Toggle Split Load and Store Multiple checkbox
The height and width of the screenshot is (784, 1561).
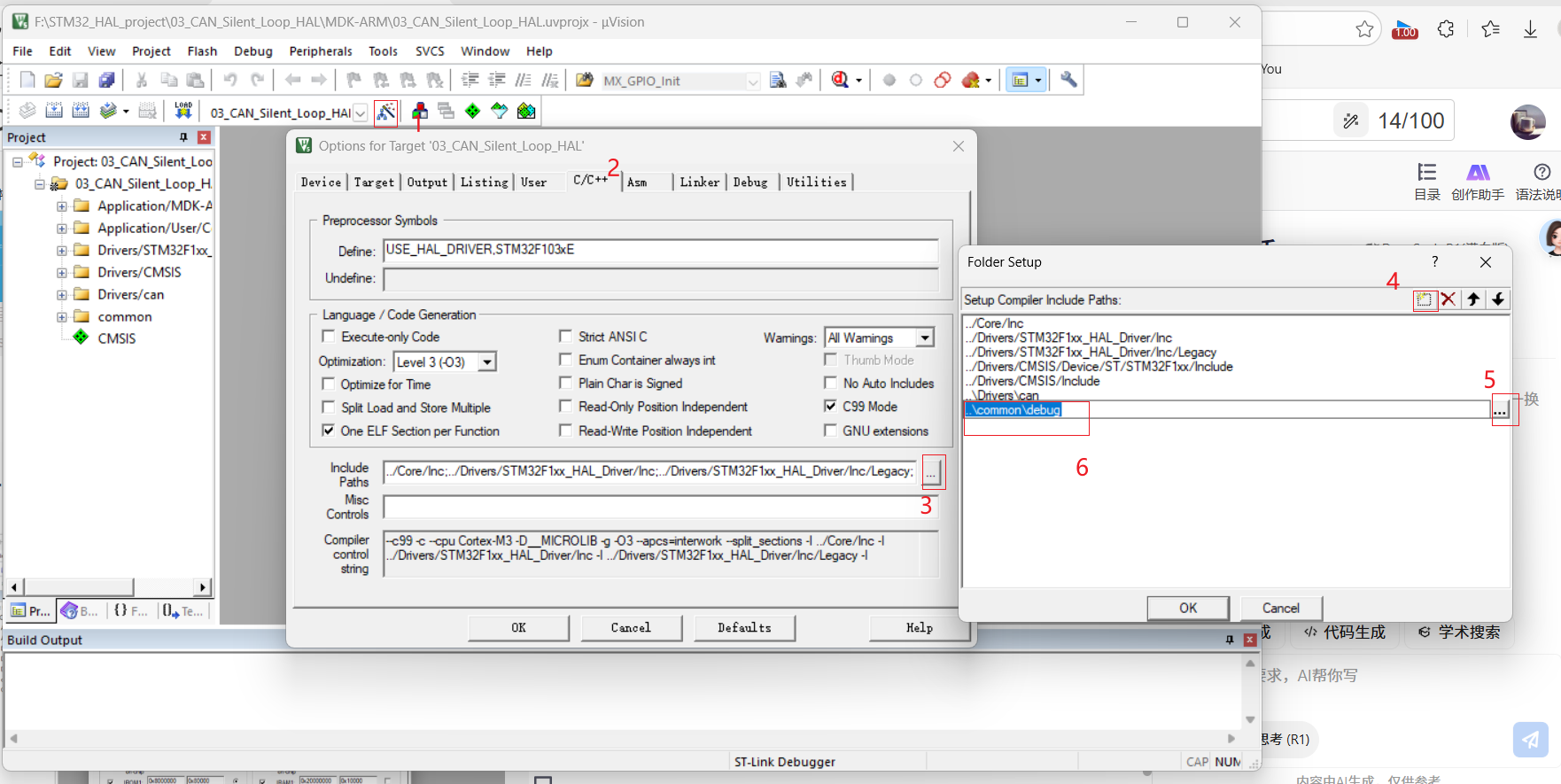tap(329, 408)
